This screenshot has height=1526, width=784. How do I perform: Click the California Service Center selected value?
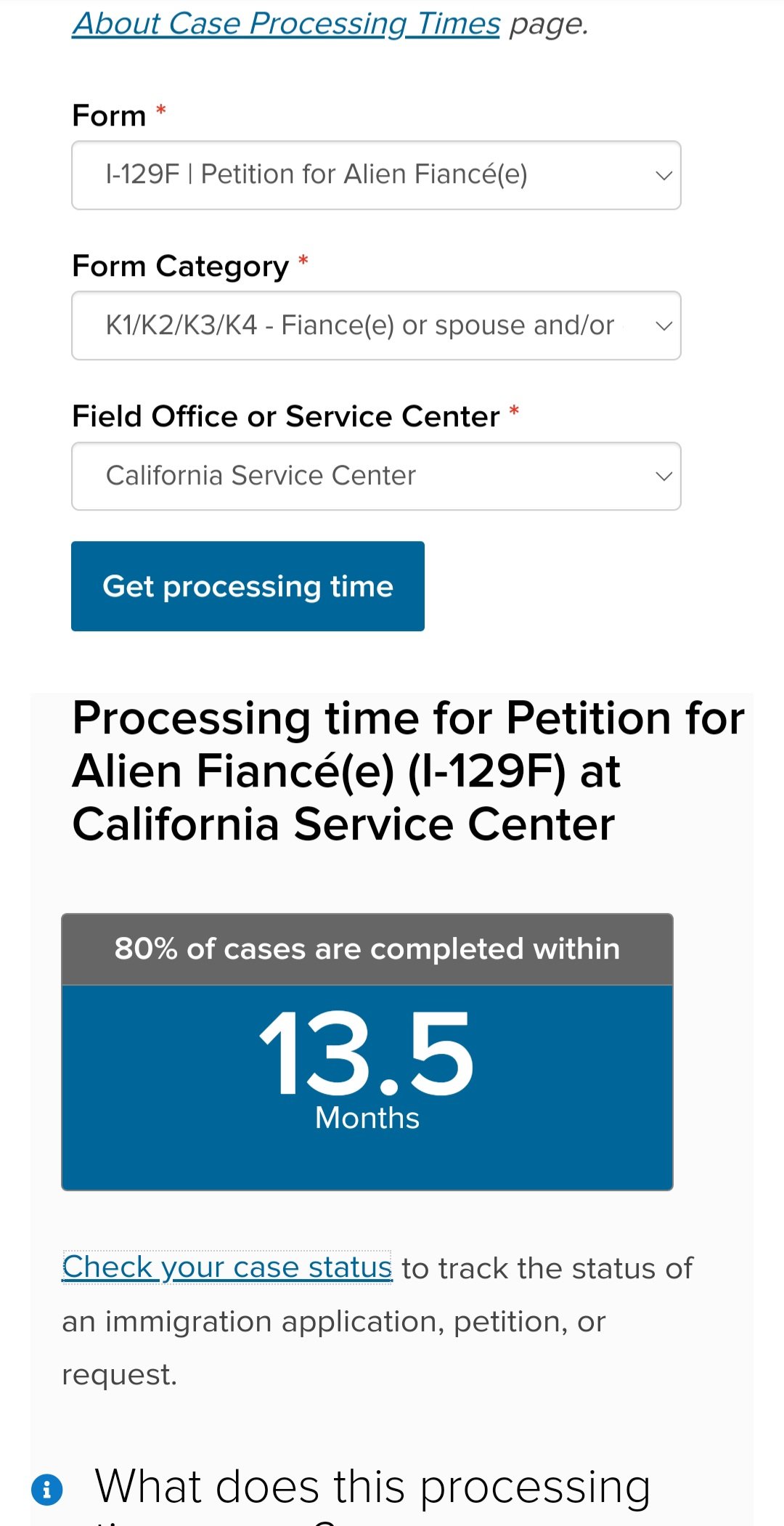tap(261, 476)
